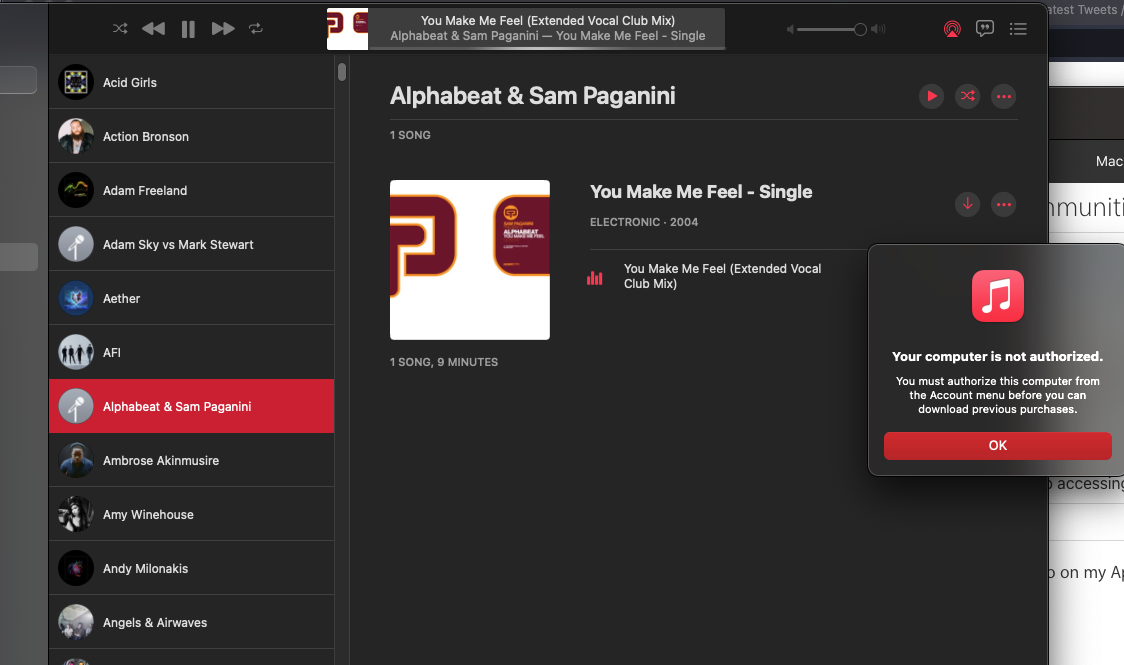Open more options for the album
Image resolution: width=1124 pixels, height=665 pixels.
coord(1003,204)
